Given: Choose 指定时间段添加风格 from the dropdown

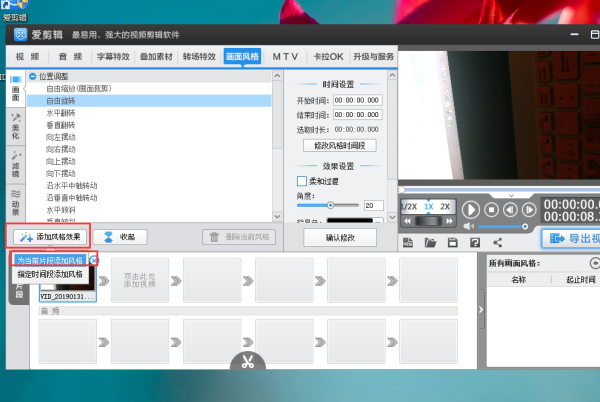Looking at the screenshot, I should 50,272.
